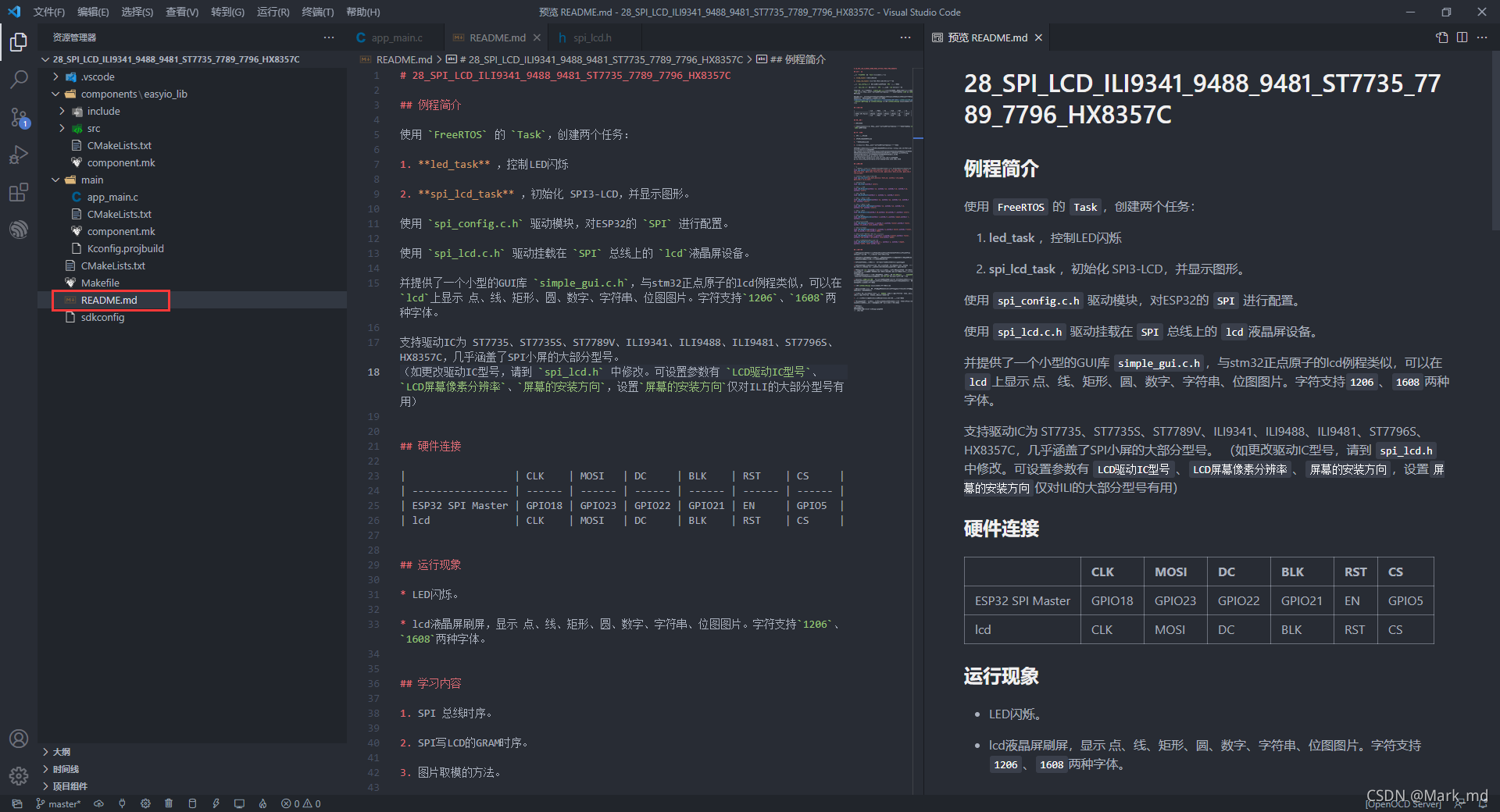Click the SDK config gear icon in status bar
The height and width of the screenshot is (812, 1500).
click(x=145, y=803)
